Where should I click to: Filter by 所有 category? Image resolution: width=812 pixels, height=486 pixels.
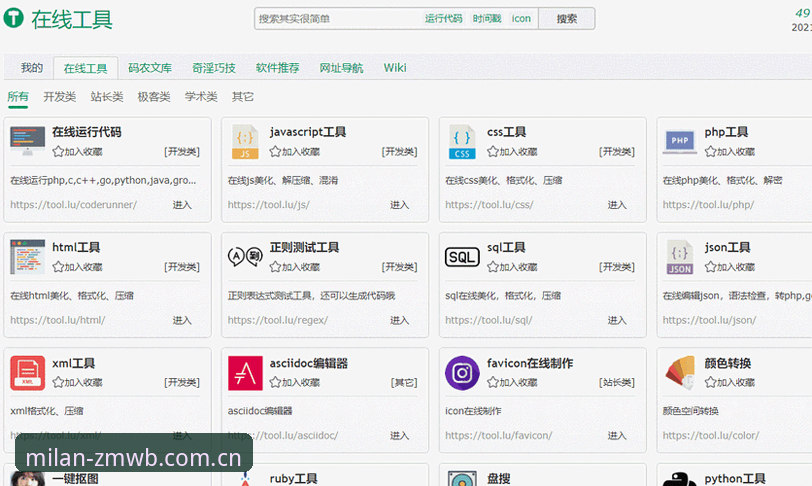point(18,96)
